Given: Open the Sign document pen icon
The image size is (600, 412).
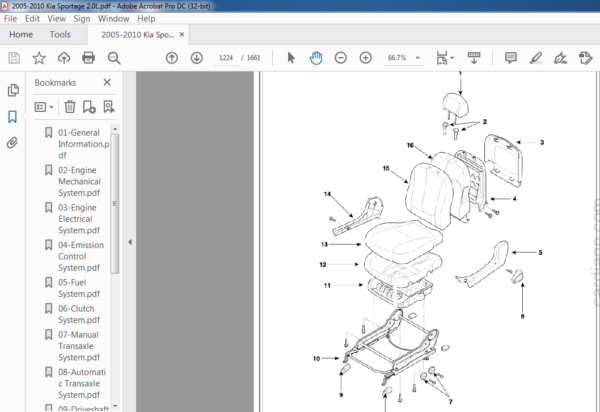Looking at the screenshot, I should [560, 58].
